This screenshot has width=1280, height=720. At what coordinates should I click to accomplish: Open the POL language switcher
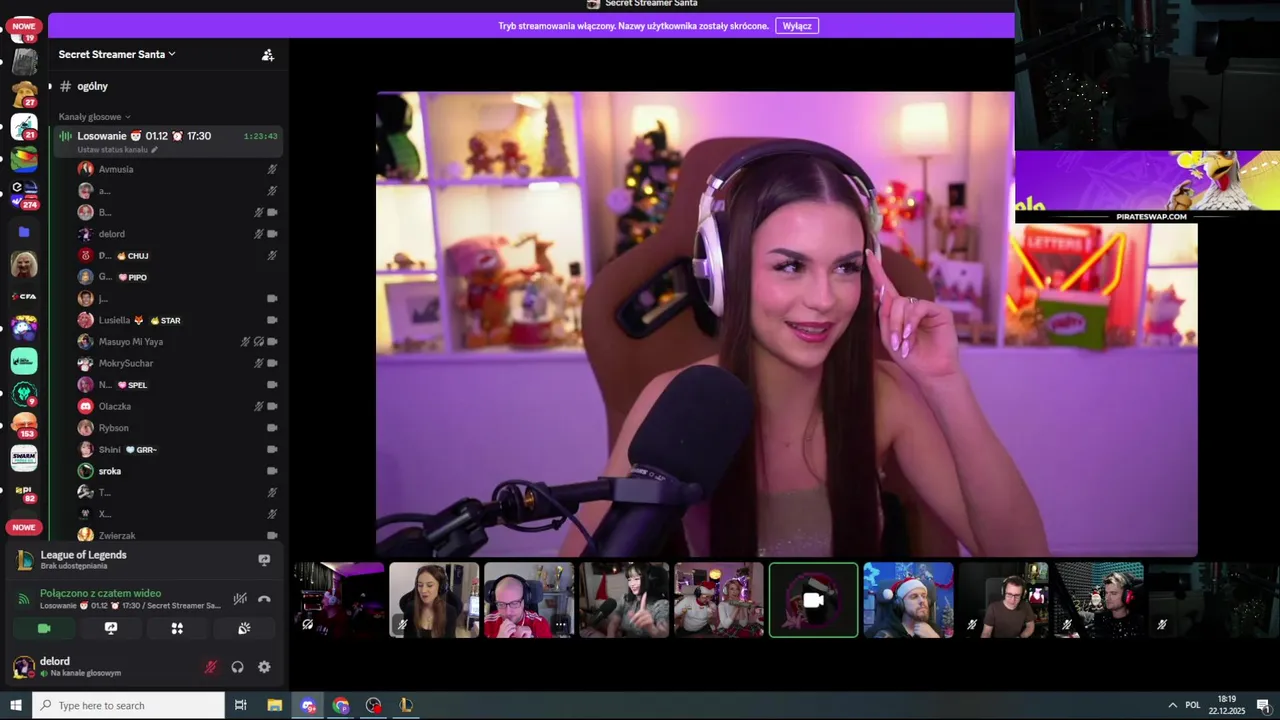pos(1193,705)
